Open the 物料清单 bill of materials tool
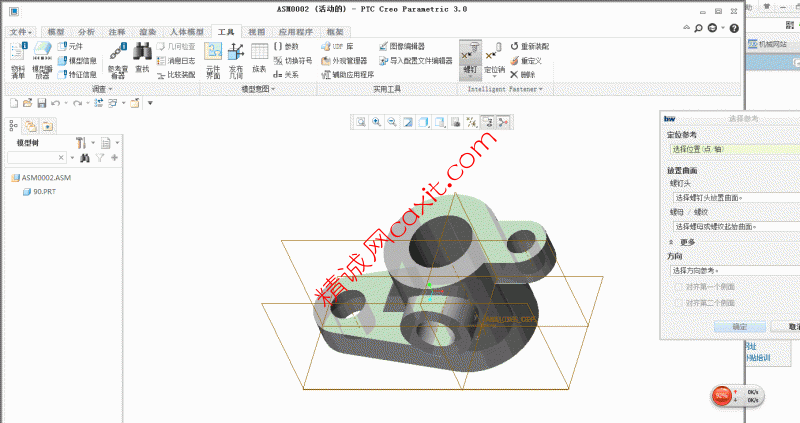The image size is (800, 423). point(18,60)
